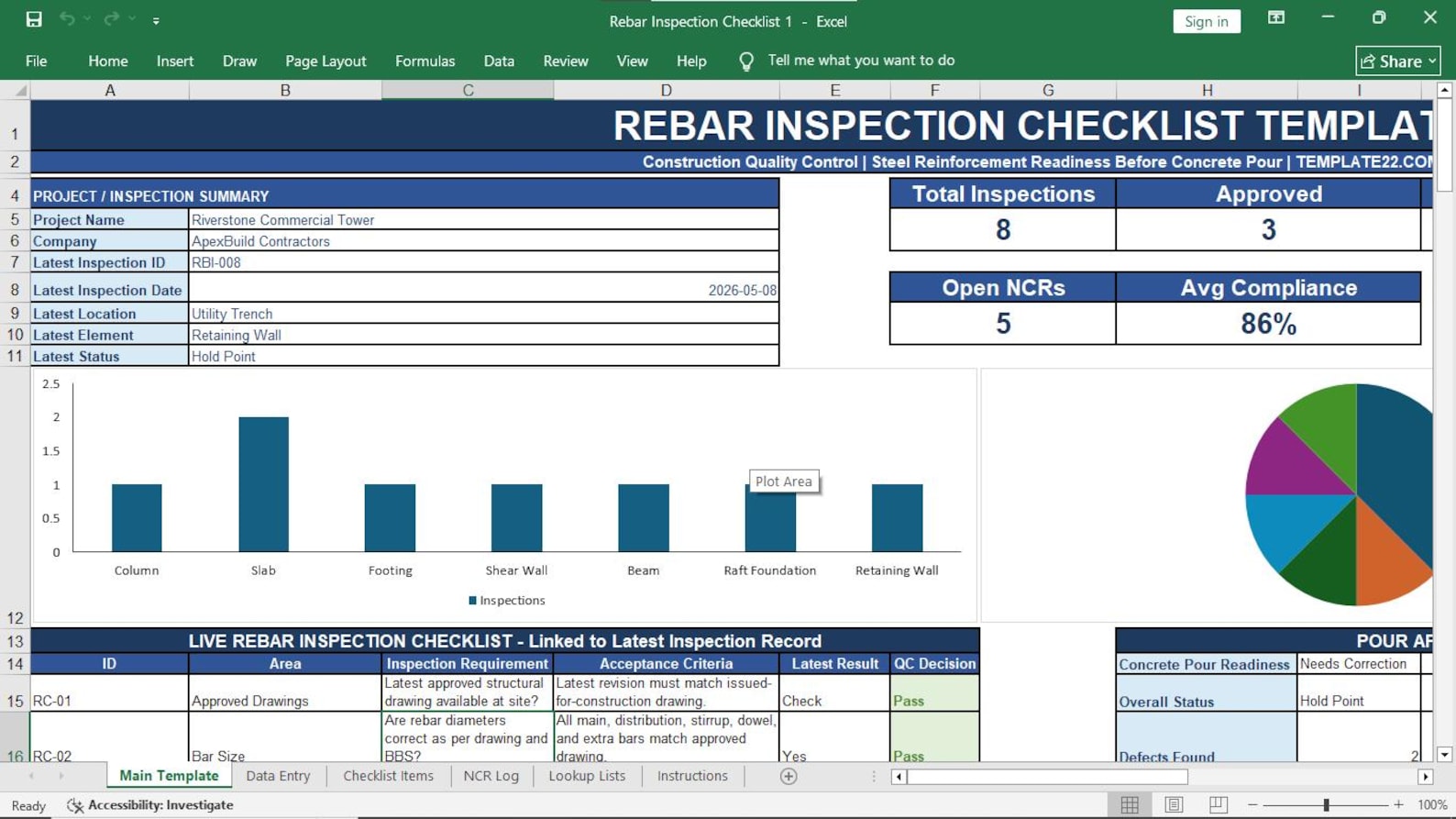Click vertical scrollbar up arrow
Viewport: 1456px width, 819px height.
click(x=1444, y=90)
